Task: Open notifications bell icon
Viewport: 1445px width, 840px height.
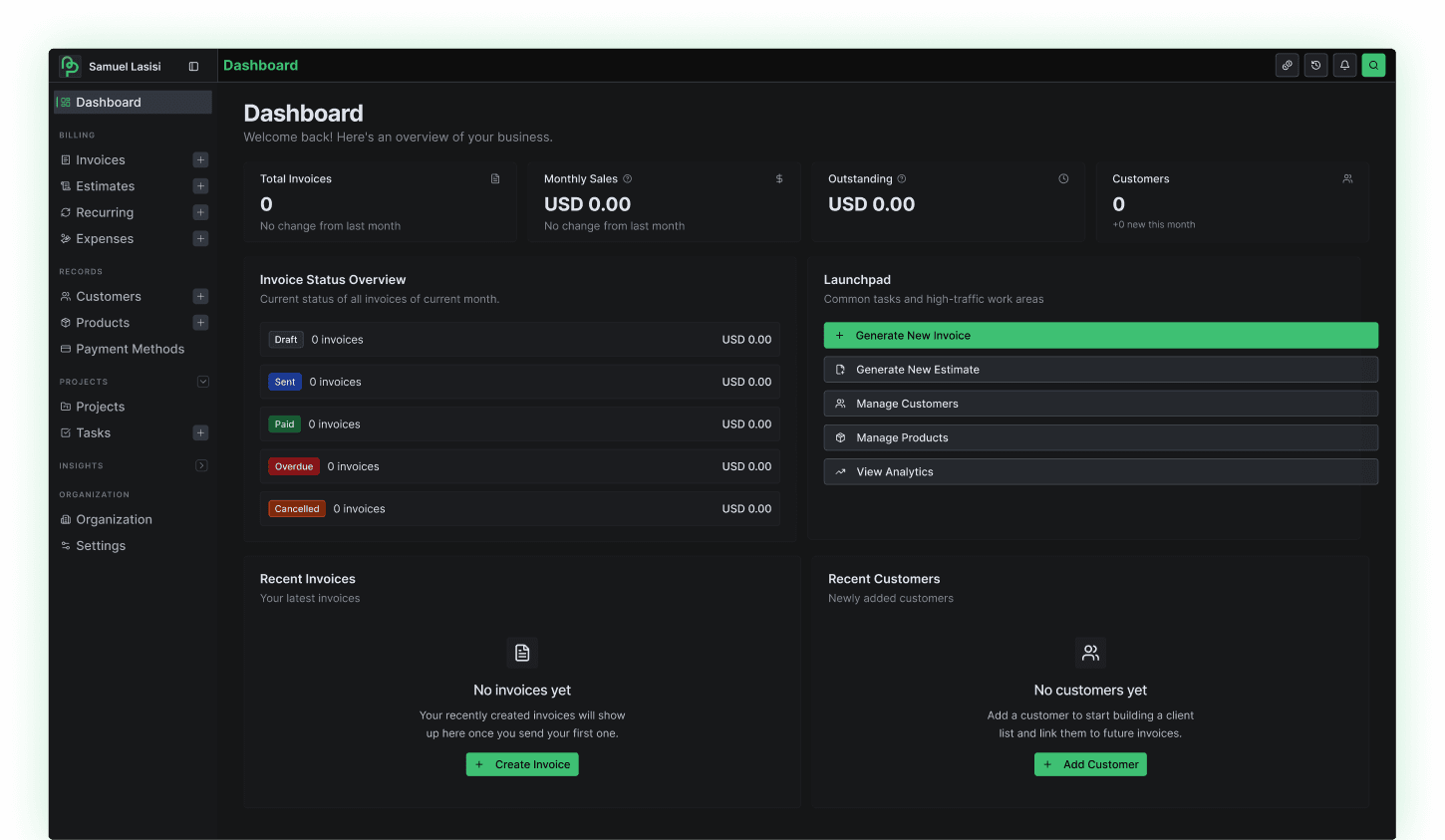Action: [x=1345, y=65]
